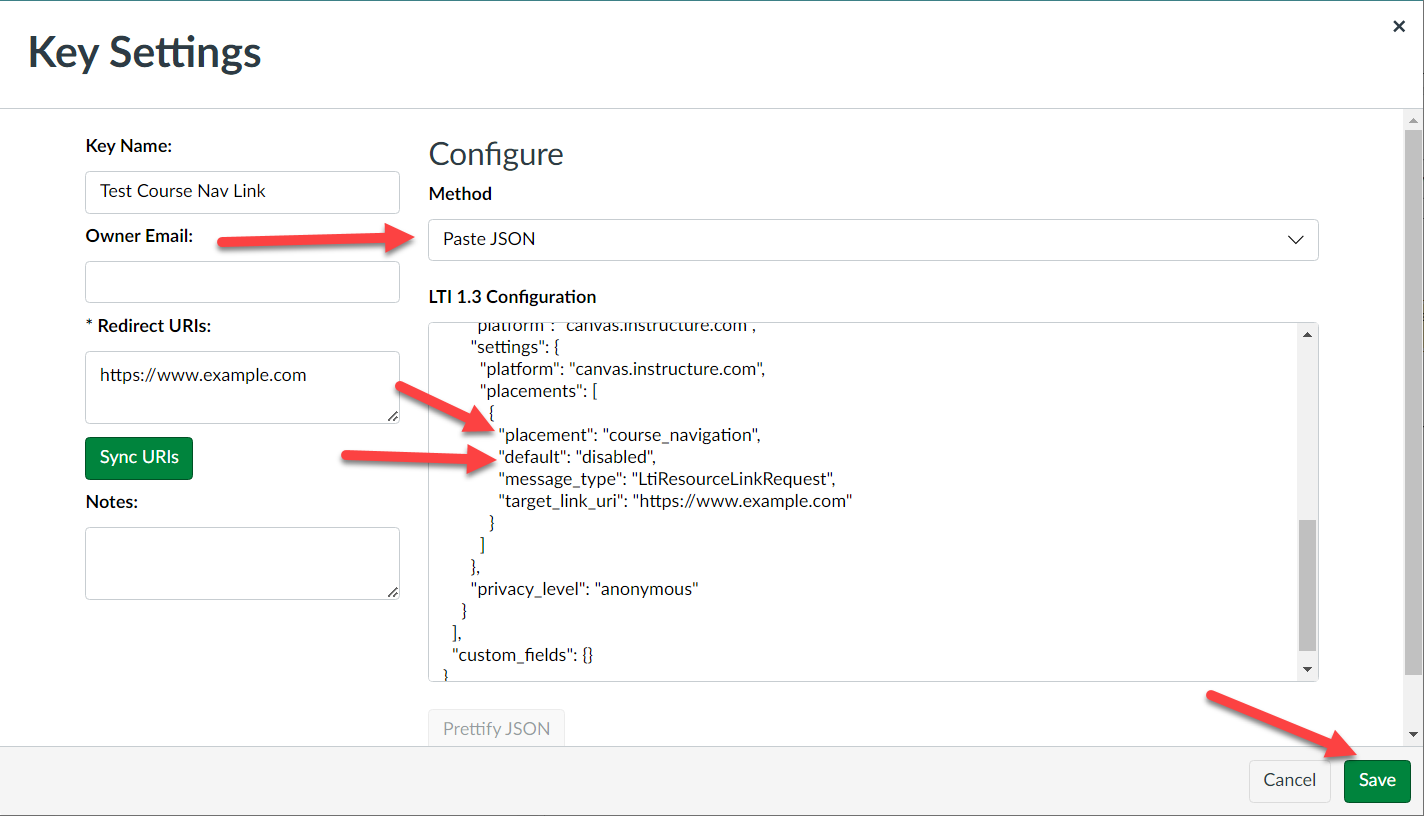Image resolution: width=1424 pixels, height=816 pixels.
Task: Click the up arrow of the dialog scrollbar
Action: click(1412, 120)
